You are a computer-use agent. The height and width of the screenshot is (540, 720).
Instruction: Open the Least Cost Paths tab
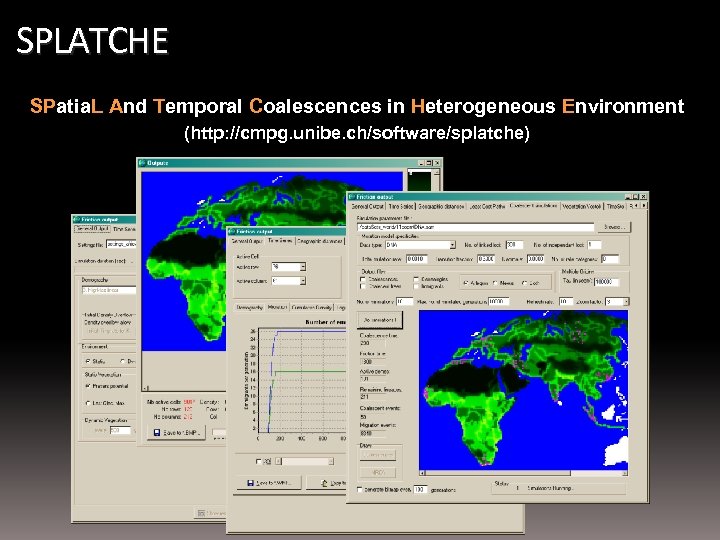click(x=487, y=207)
